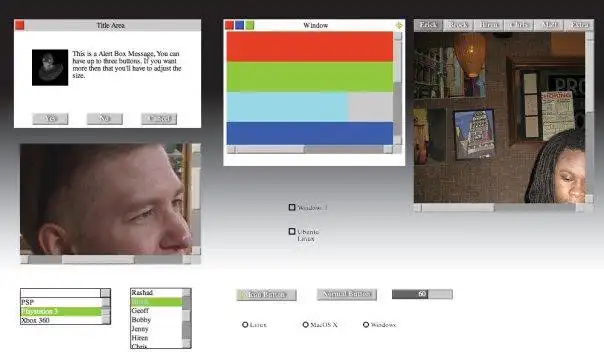Viewport: 604px width, 362px height.
Task: Click the Normal Button
Action: point(347,294)
